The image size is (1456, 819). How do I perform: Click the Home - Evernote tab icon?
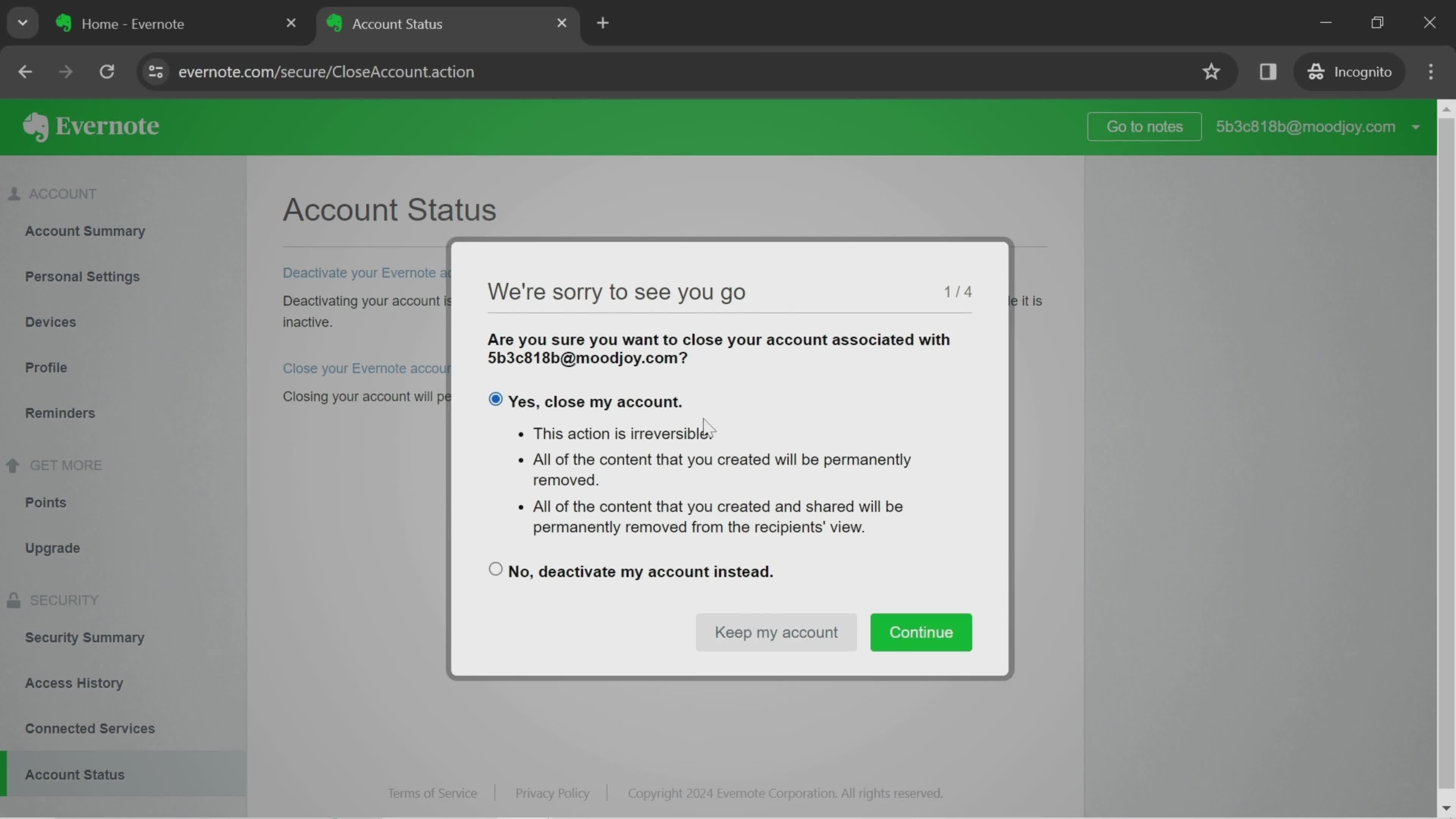(63, 23)
